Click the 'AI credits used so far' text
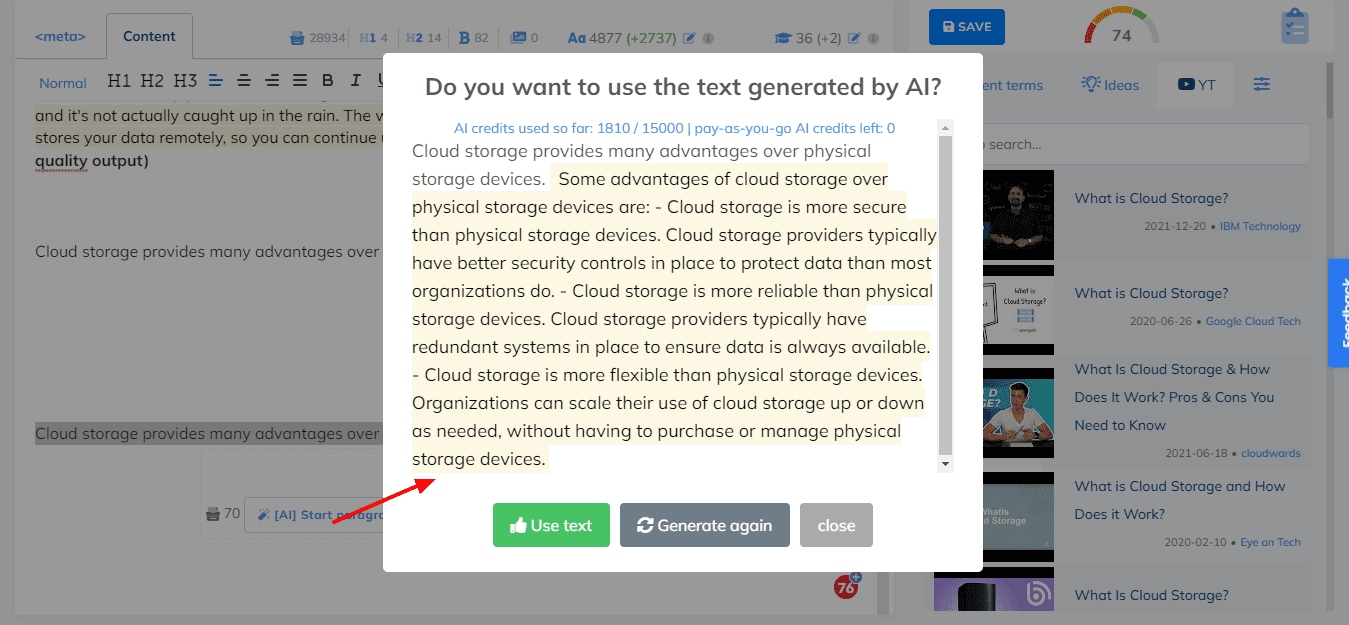 coord(569,128)
